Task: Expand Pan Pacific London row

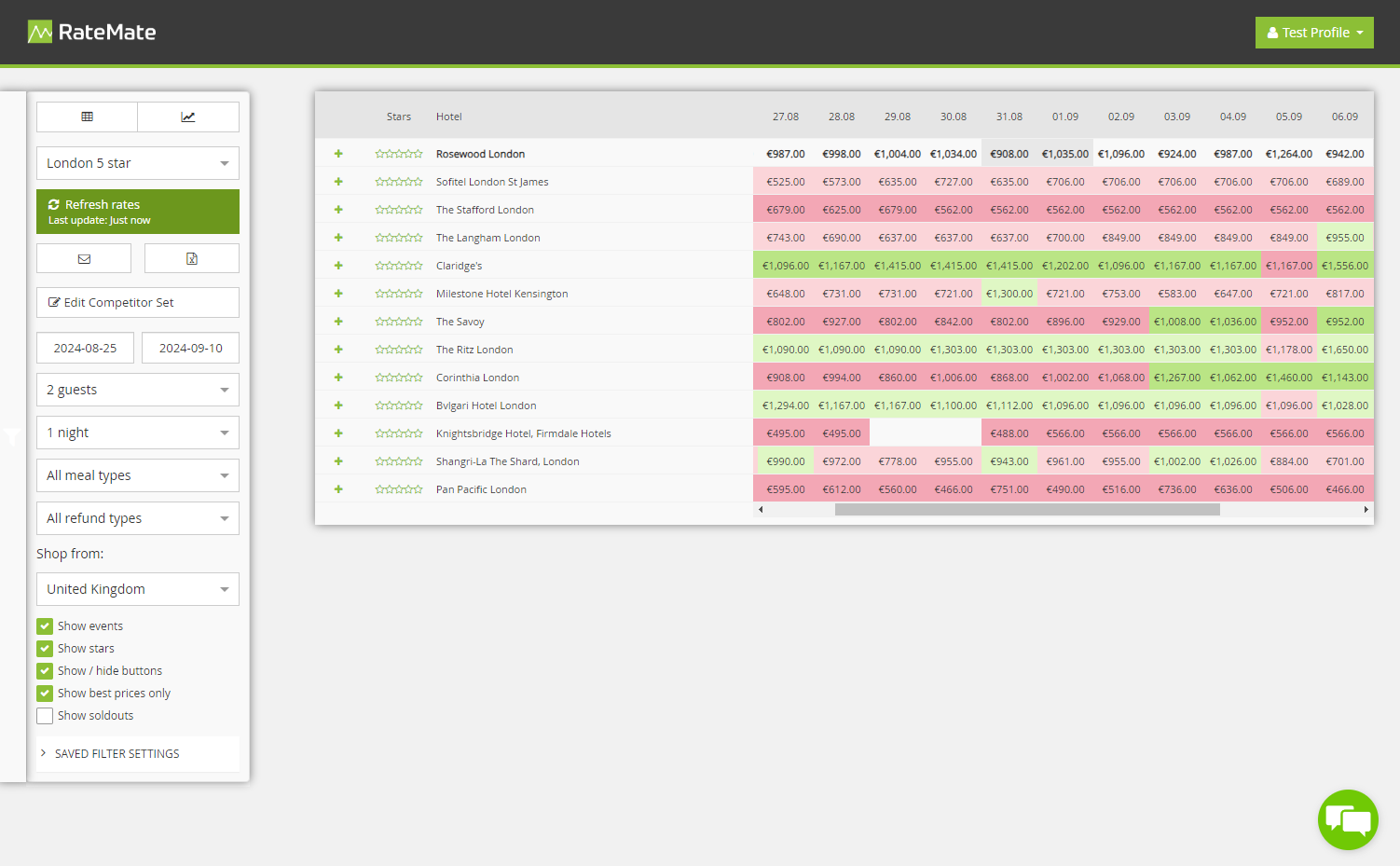Action: [x=338, y=489]
